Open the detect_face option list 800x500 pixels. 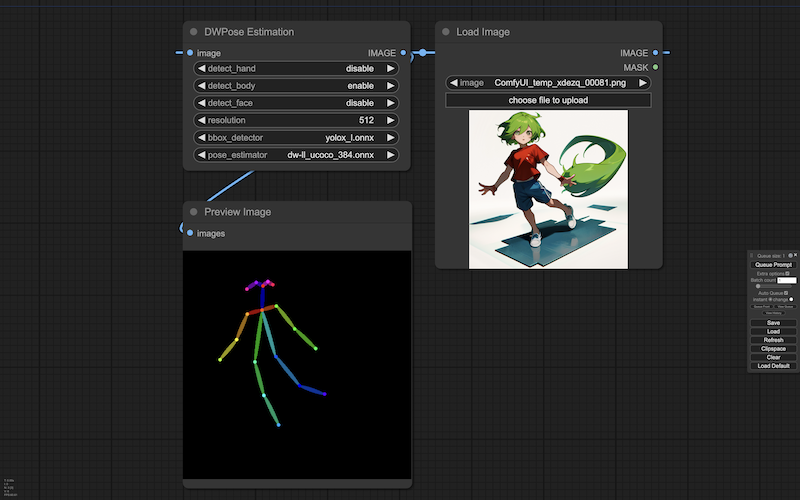[296, 103]
